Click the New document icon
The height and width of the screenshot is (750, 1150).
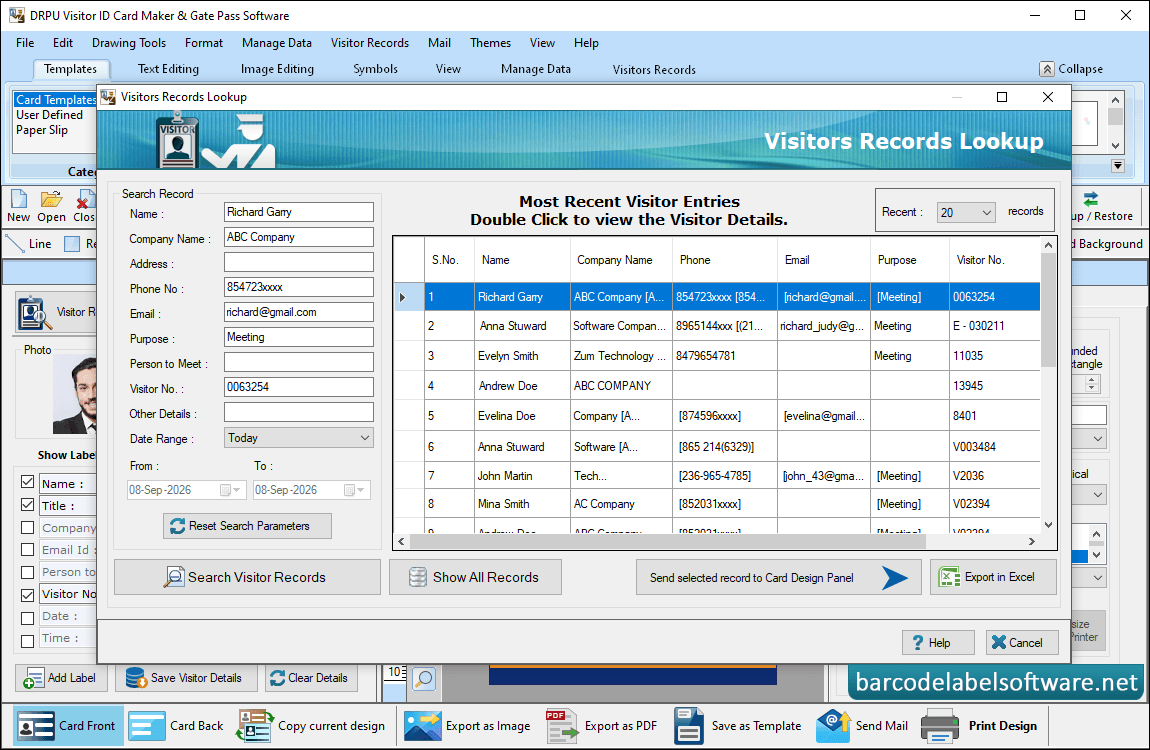click(x=18, y=199)
